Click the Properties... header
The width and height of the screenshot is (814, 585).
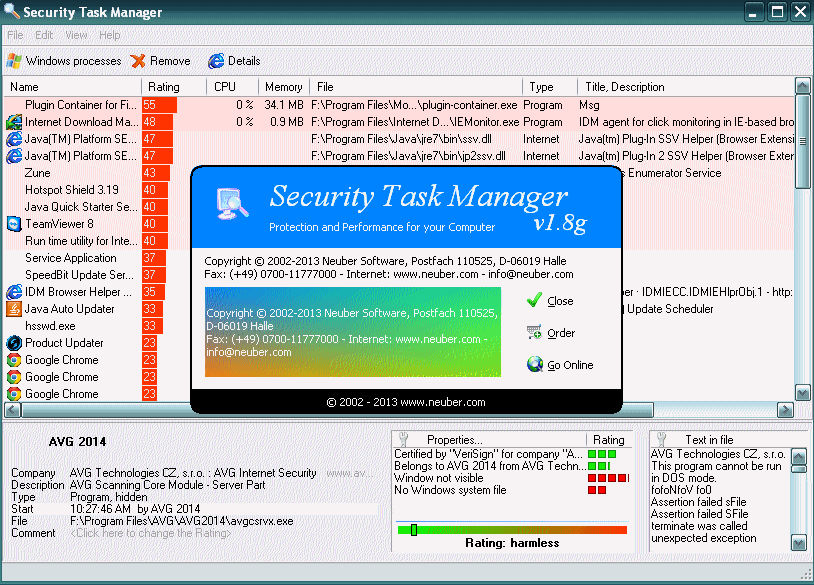[455, 440]
